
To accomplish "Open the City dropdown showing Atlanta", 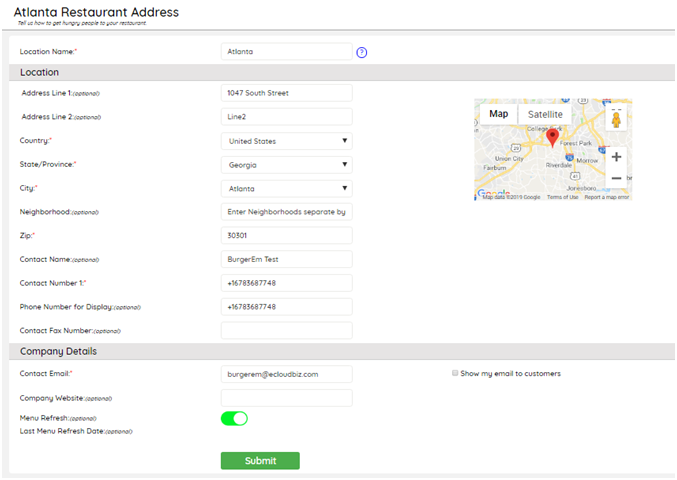I will click(x=286, y=188).
